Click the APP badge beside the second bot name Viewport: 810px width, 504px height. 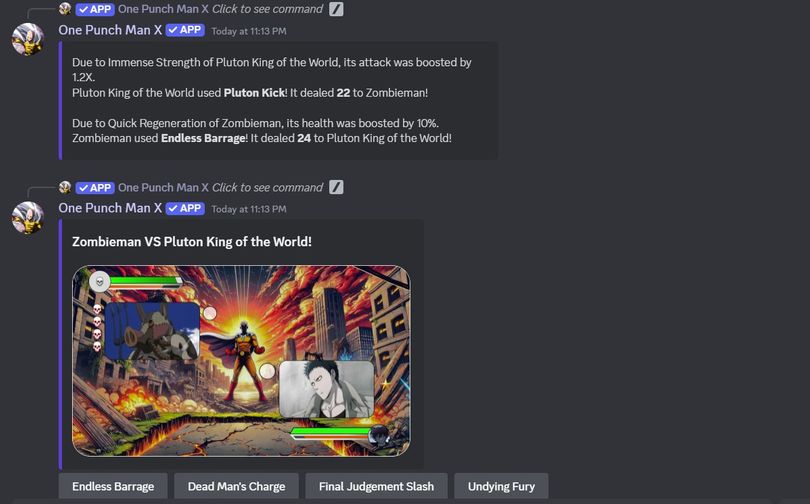click(185, 209)
